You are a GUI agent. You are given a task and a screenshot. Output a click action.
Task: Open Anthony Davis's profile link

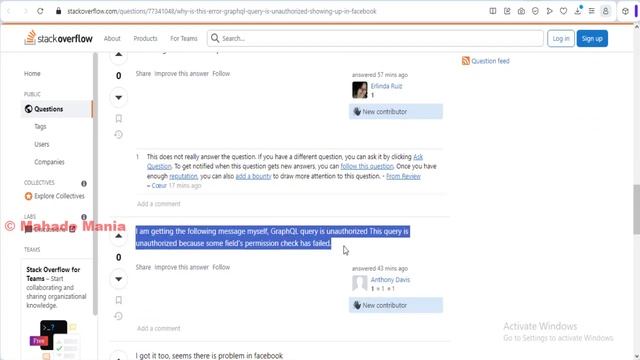click(390, 280)
